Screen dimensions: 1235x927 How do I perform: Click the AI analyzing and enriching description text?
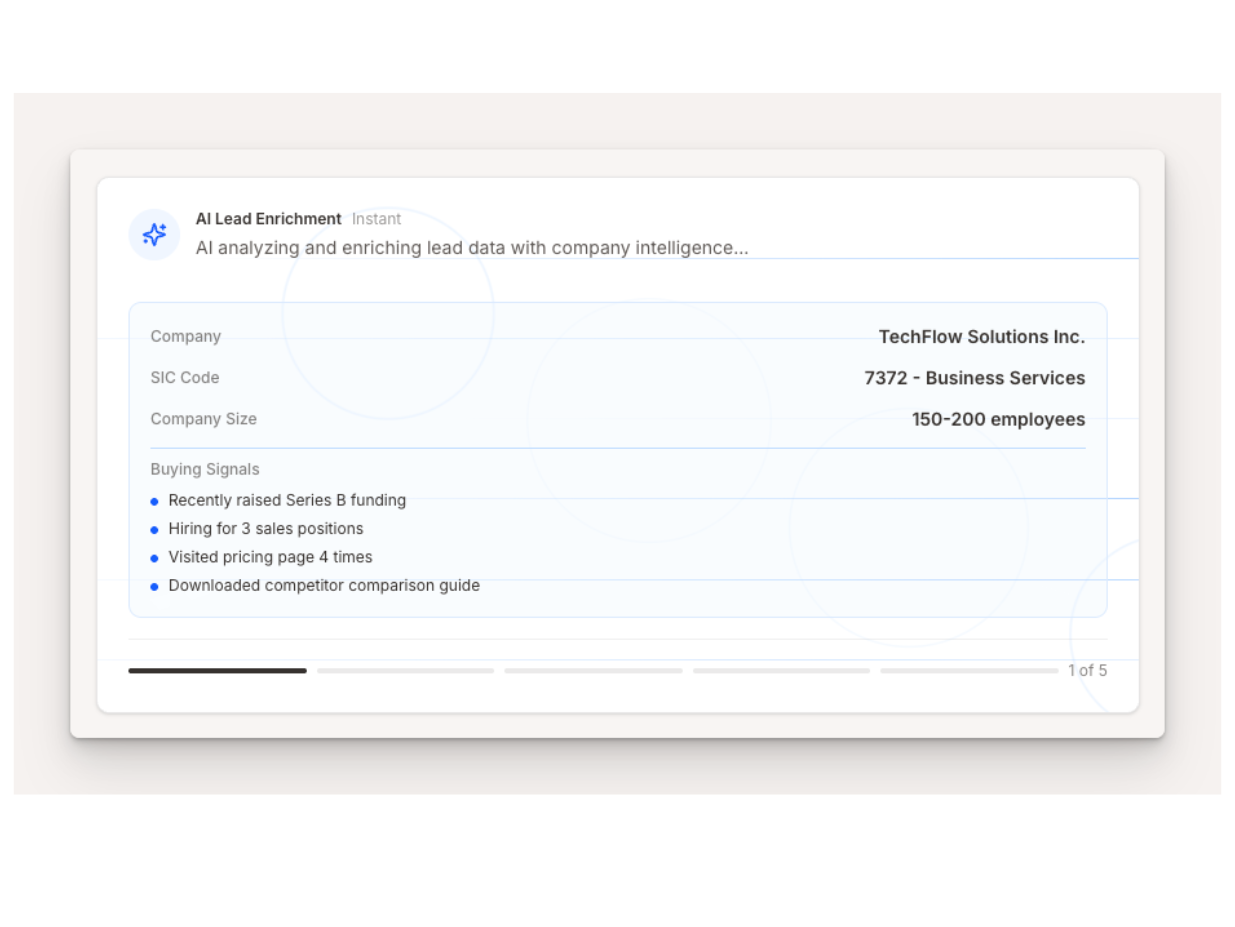click(471, 248)
